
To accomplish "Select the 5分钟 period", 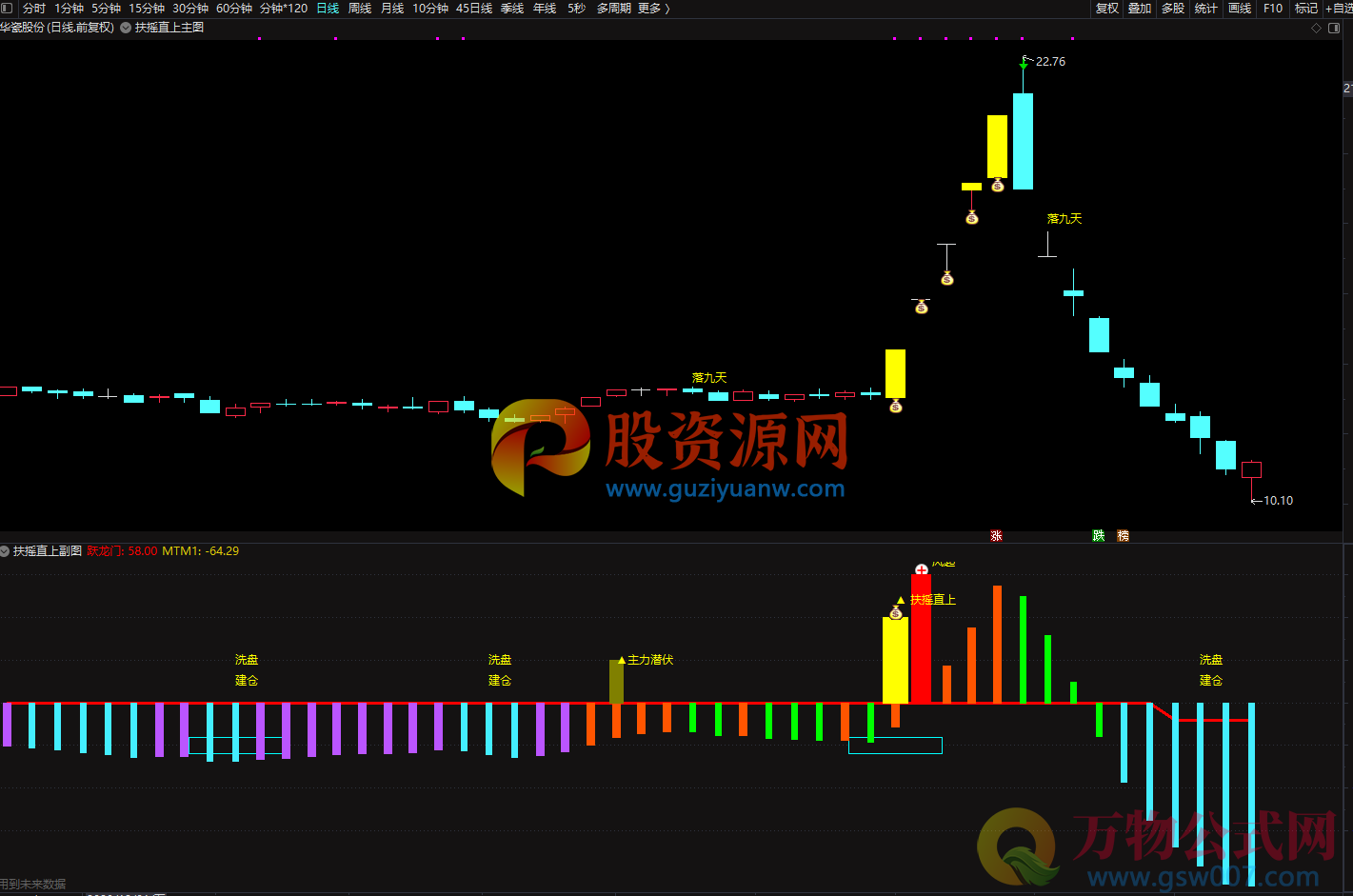I will pos(106,8).
